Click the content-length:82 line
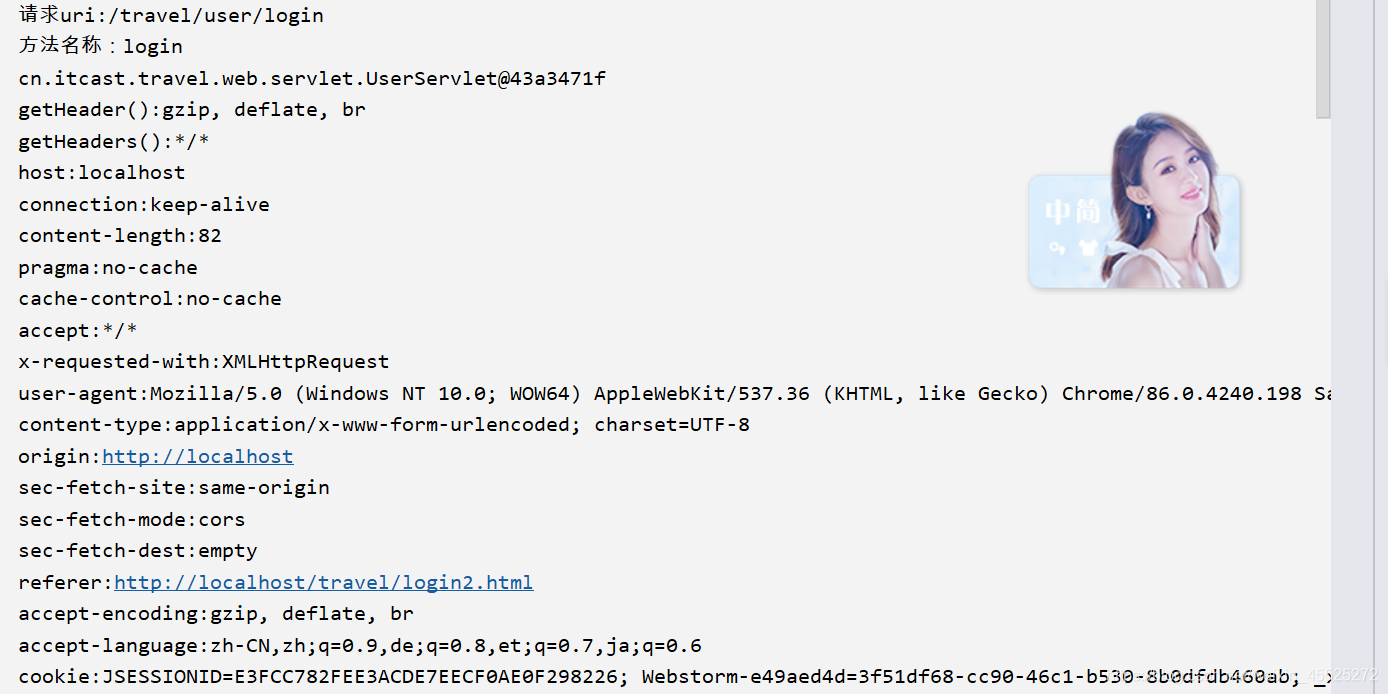 (120, 236)
